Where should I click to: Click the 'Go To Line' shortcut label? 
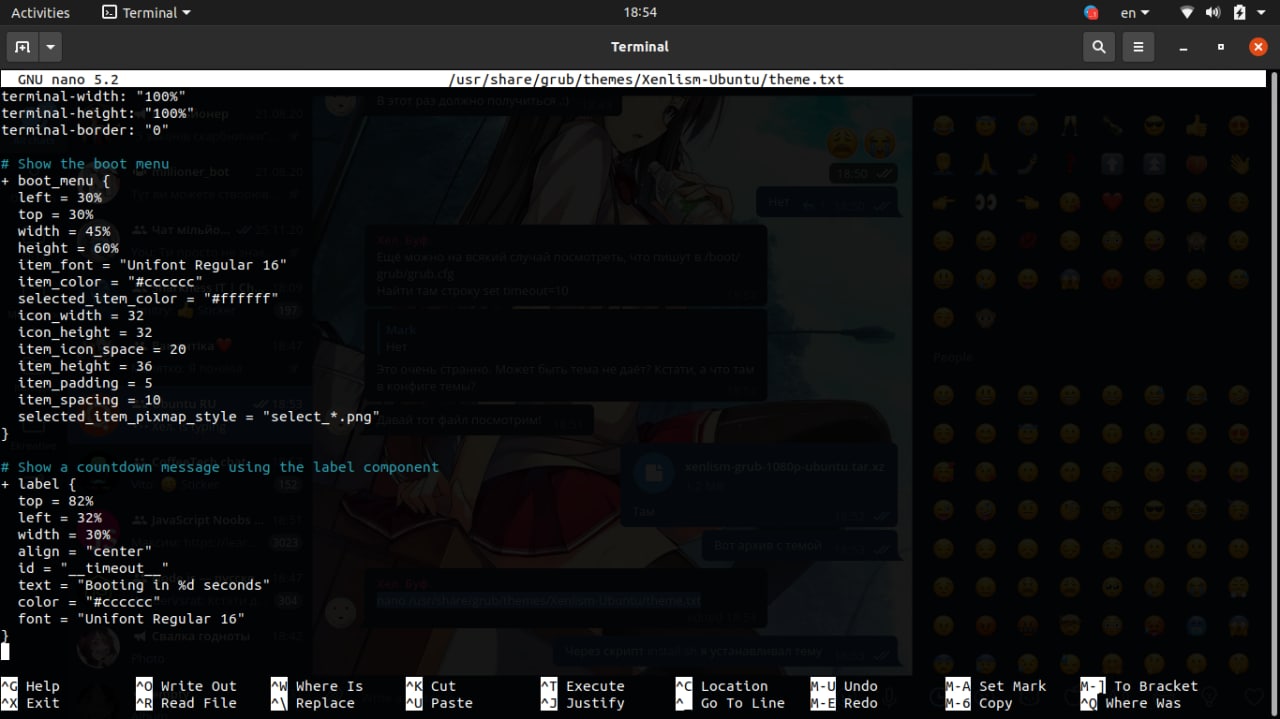pos(743,703)
